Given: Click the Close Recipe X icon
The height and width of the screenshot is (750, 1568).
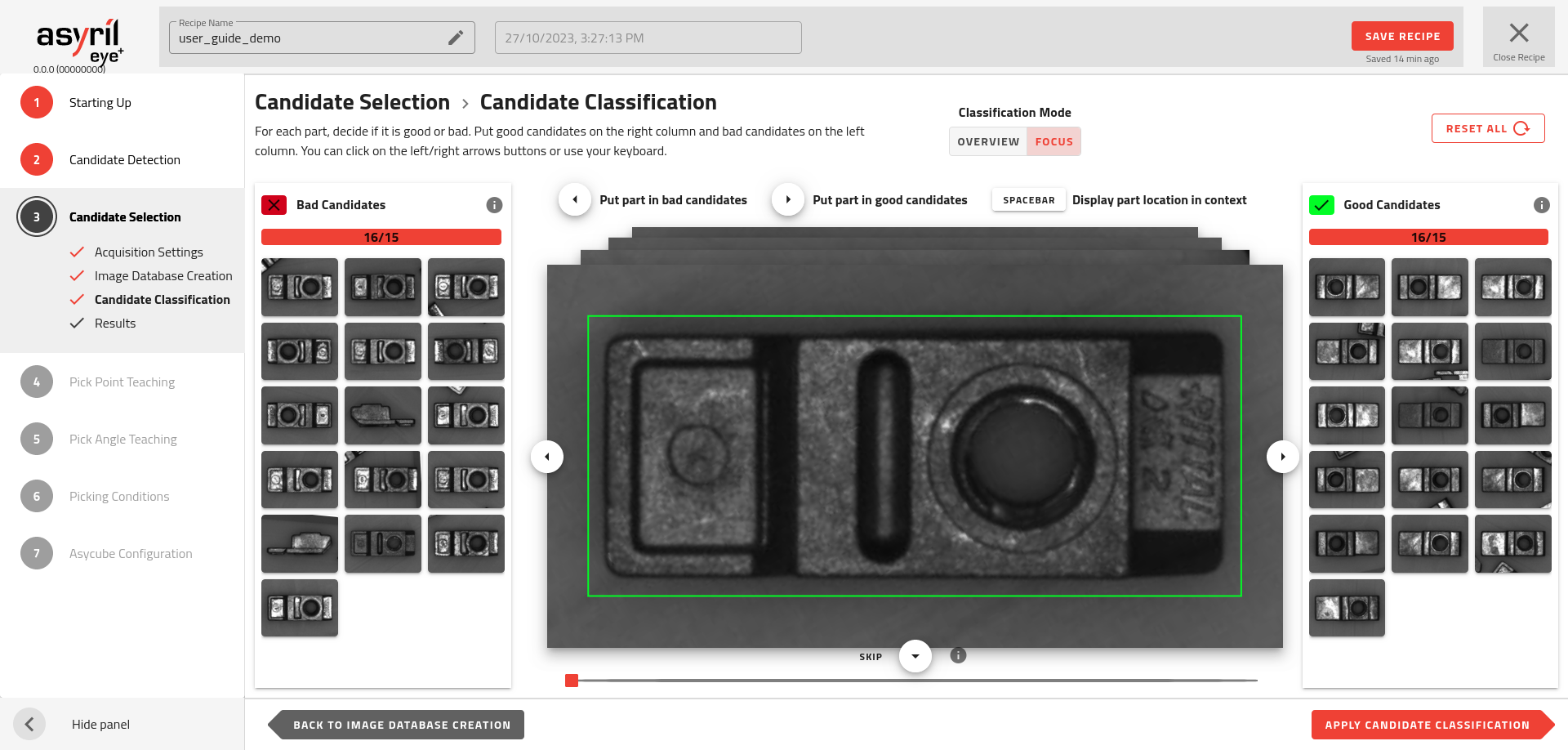Looking at the screenshot, I should point(1518,33).
